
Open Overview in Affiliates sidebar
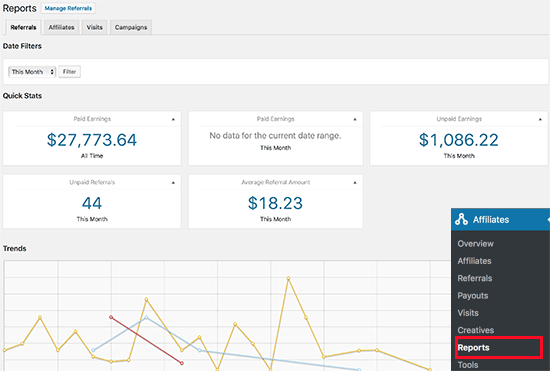(475, 243)
